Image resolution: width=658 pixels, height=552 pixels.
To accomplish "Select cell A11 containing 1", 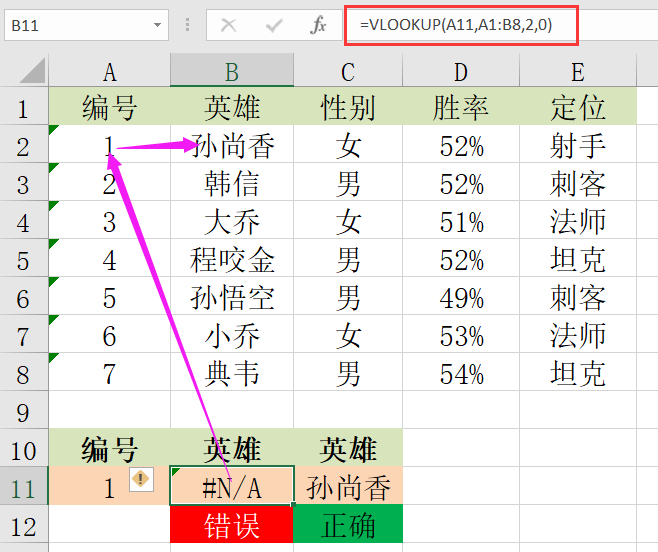I will tap(110, 486).
